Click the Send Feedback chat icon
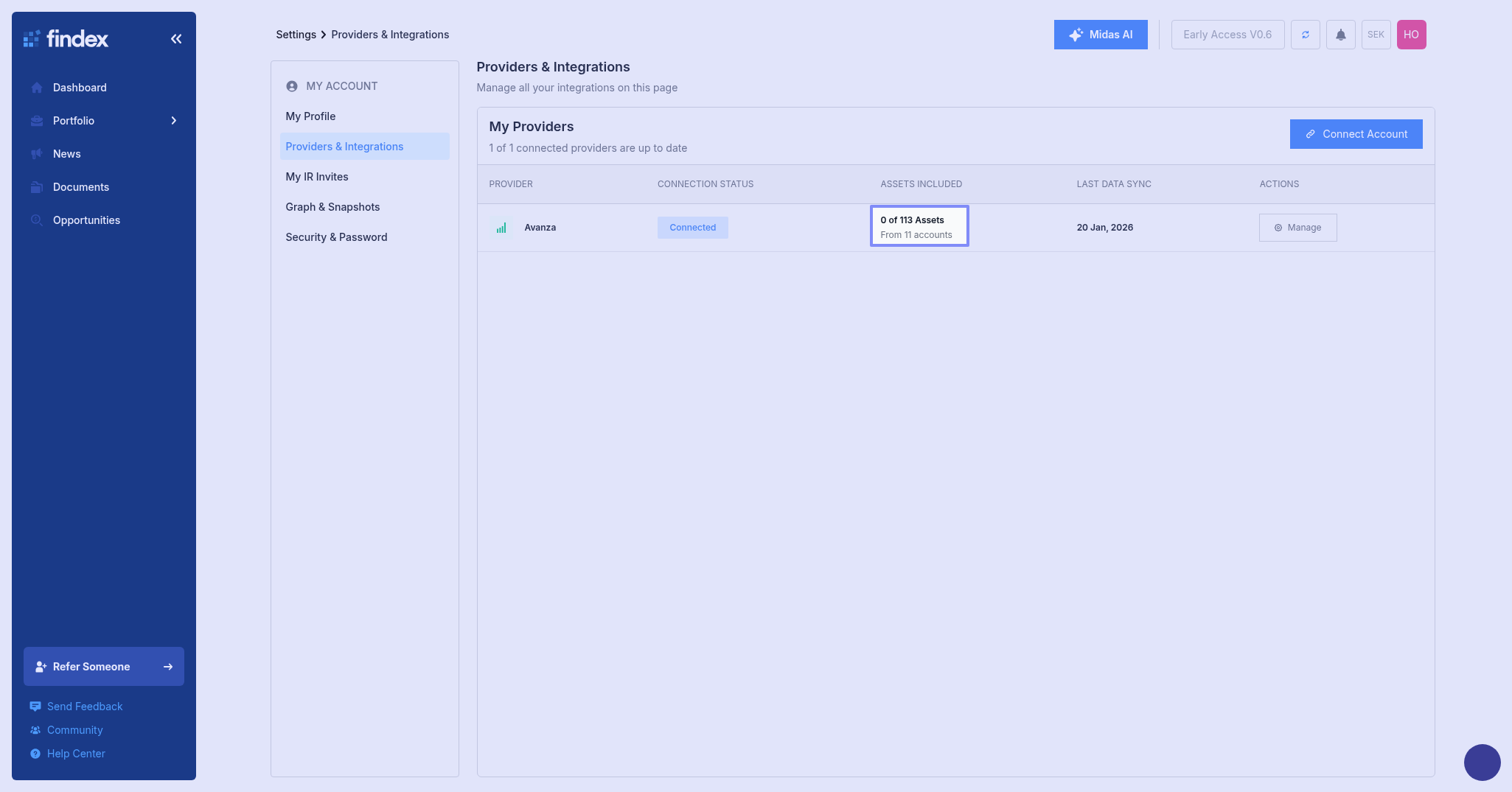Image resolution: width=1512 pixels, height=792 pixels. coord(35,707)
